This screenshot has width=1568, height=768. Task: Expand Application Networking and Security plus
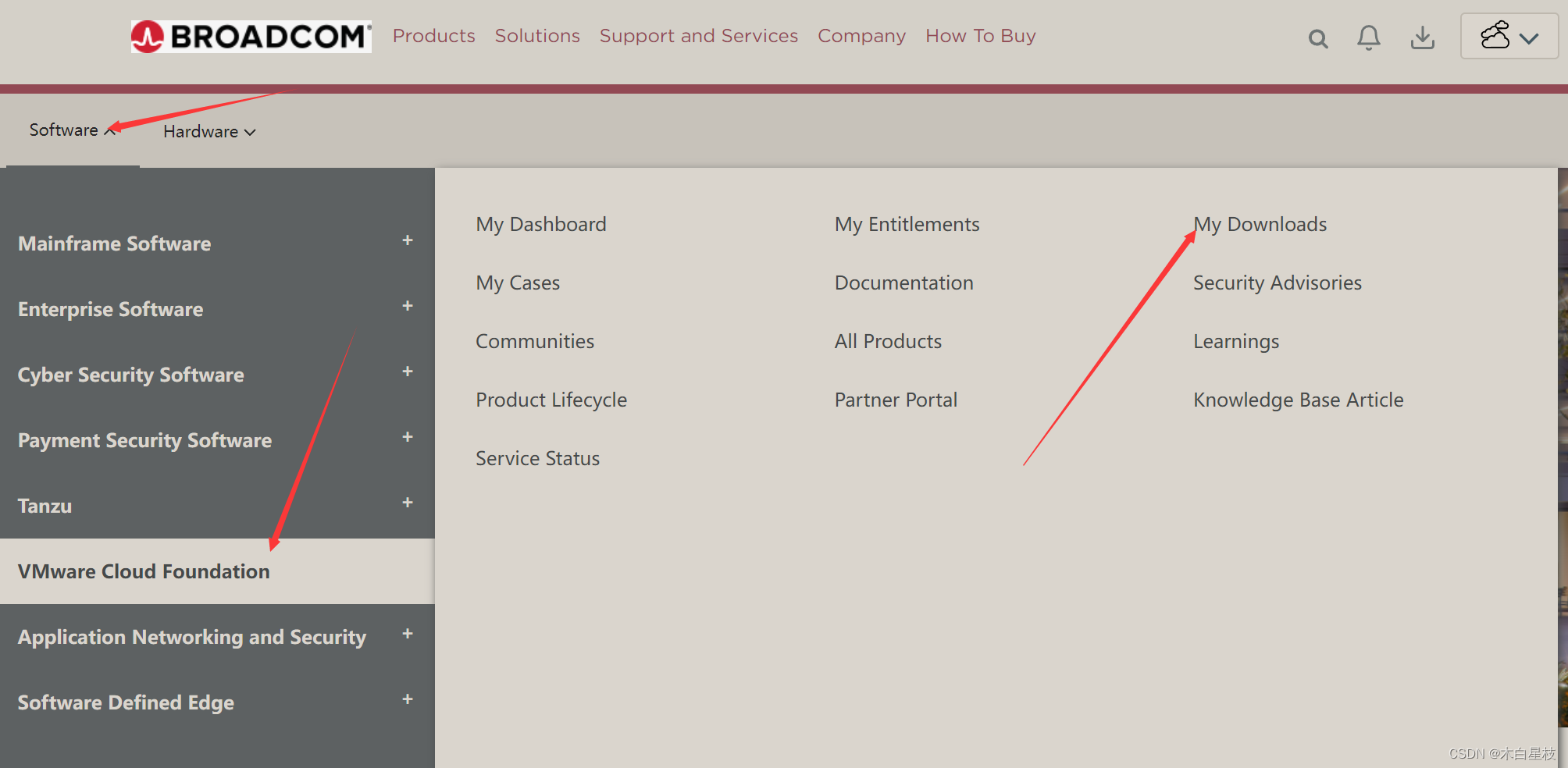(x=408, y=634)
